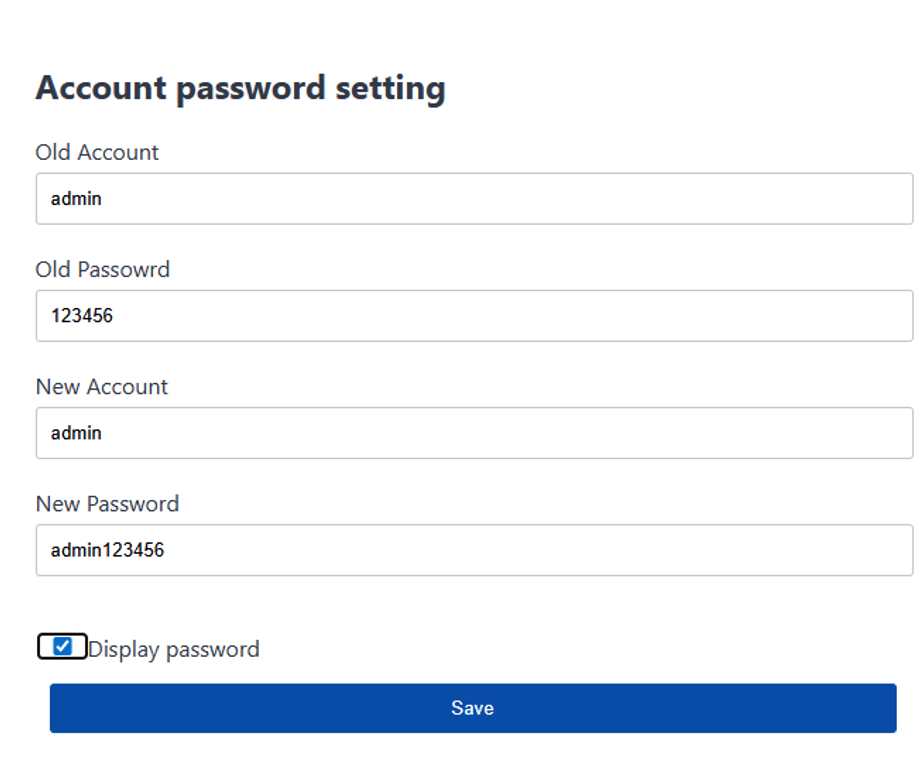Click the word "Account" in the page heading
The height and width of the screenshot is (773, 920).
click(x=103, y=88)
